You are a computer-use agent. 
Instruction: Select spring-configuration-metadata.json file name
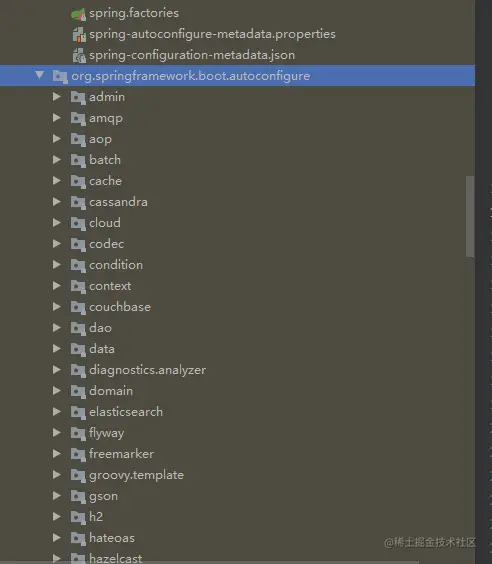tap(192, 55)
